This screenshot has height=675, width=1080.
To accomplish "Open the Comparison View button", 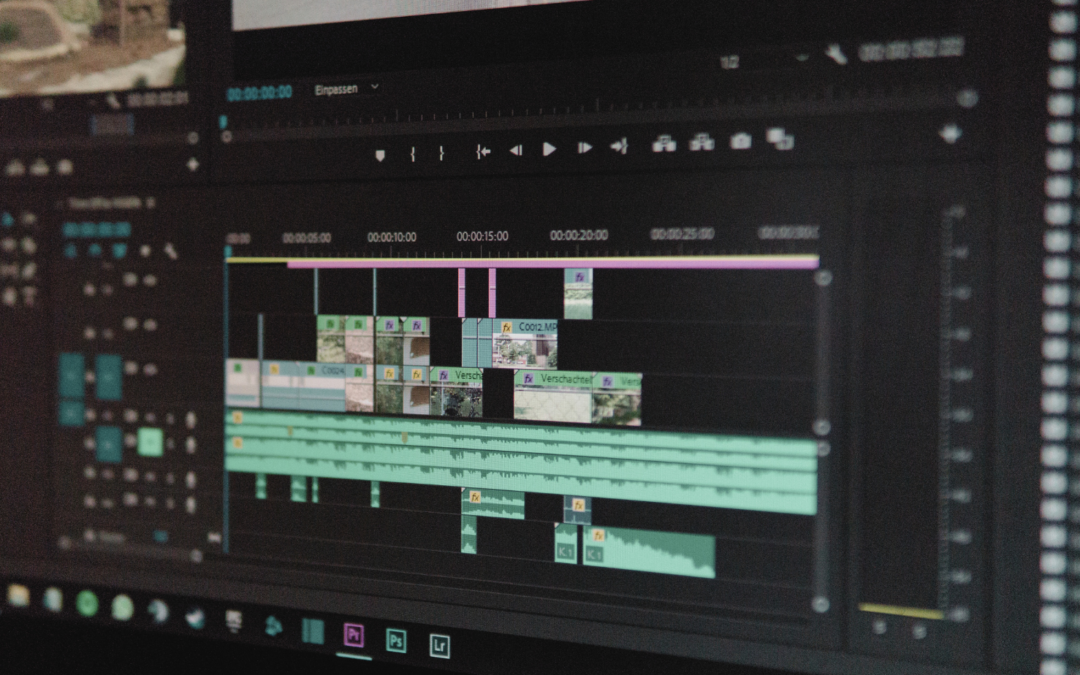I will 780,138.
